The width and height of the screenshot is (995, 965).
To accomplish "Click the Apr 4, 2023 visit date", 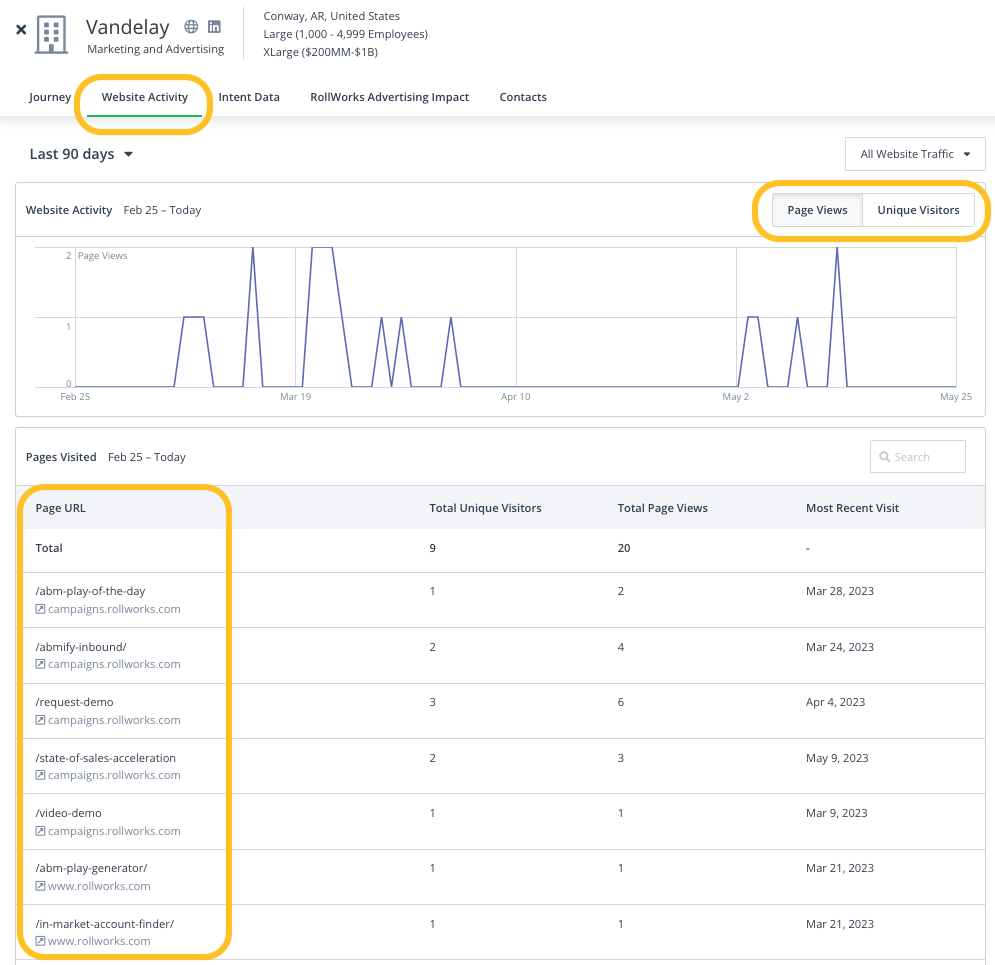I will [835, 702].
